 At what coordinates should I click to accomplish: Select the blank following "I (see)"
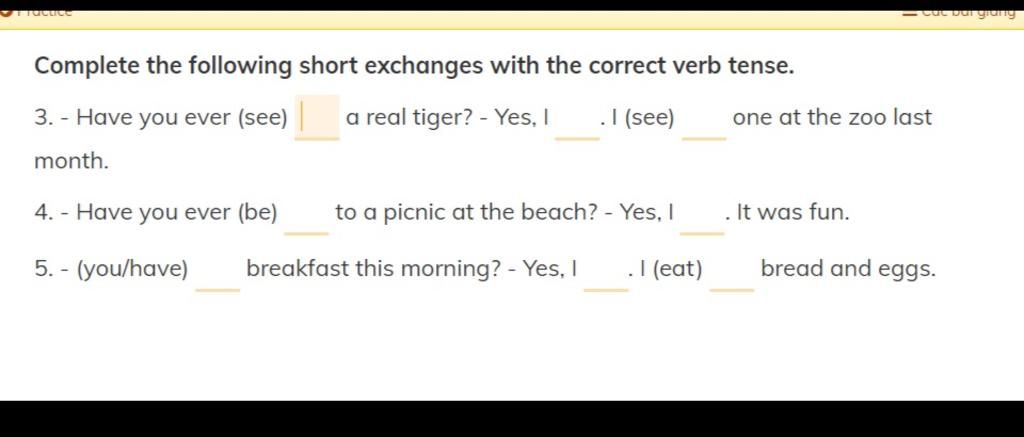pos(704,121)
